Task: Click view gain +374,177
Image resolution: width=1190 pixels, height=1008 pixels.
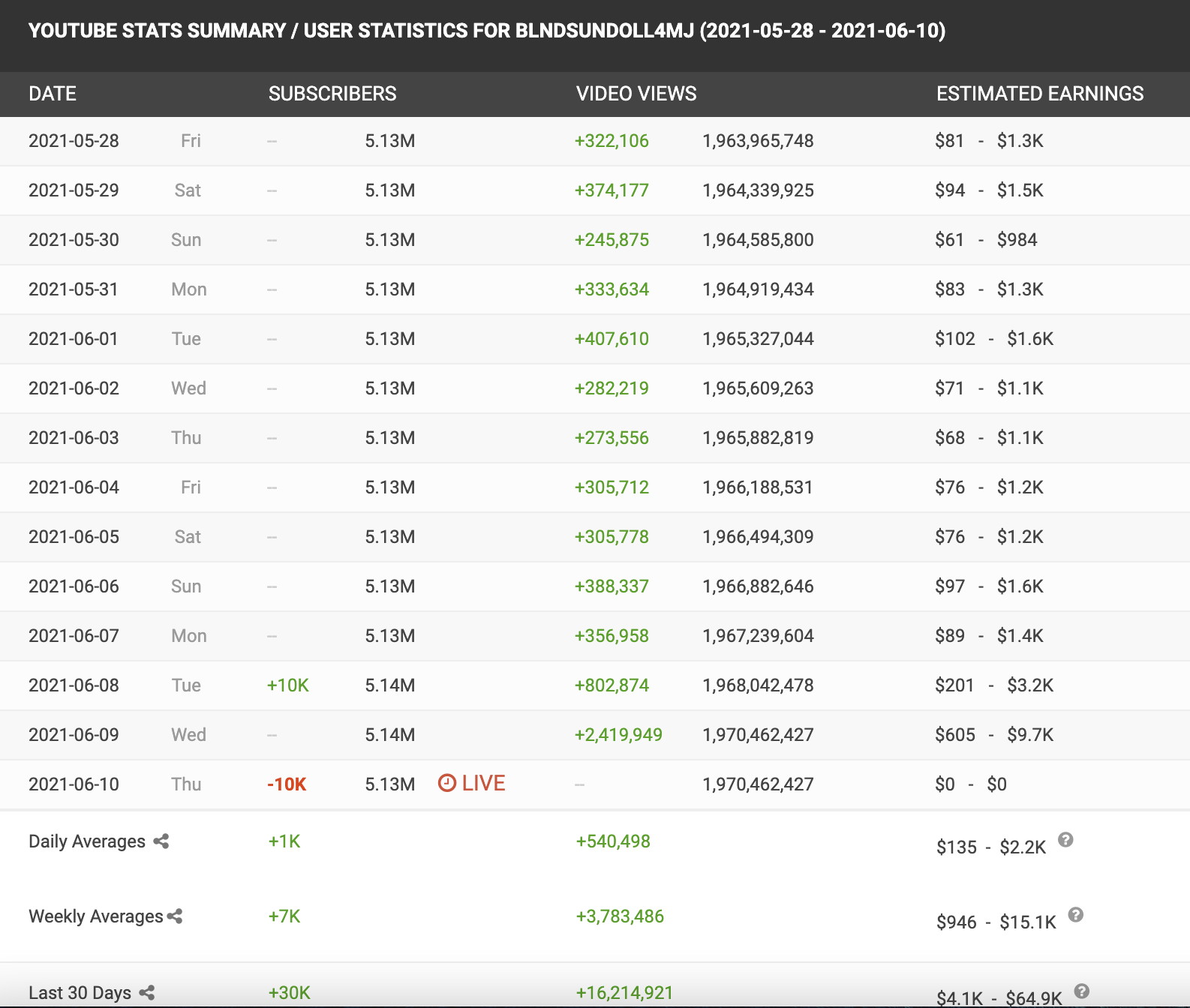Action: [x=612, y=190]
